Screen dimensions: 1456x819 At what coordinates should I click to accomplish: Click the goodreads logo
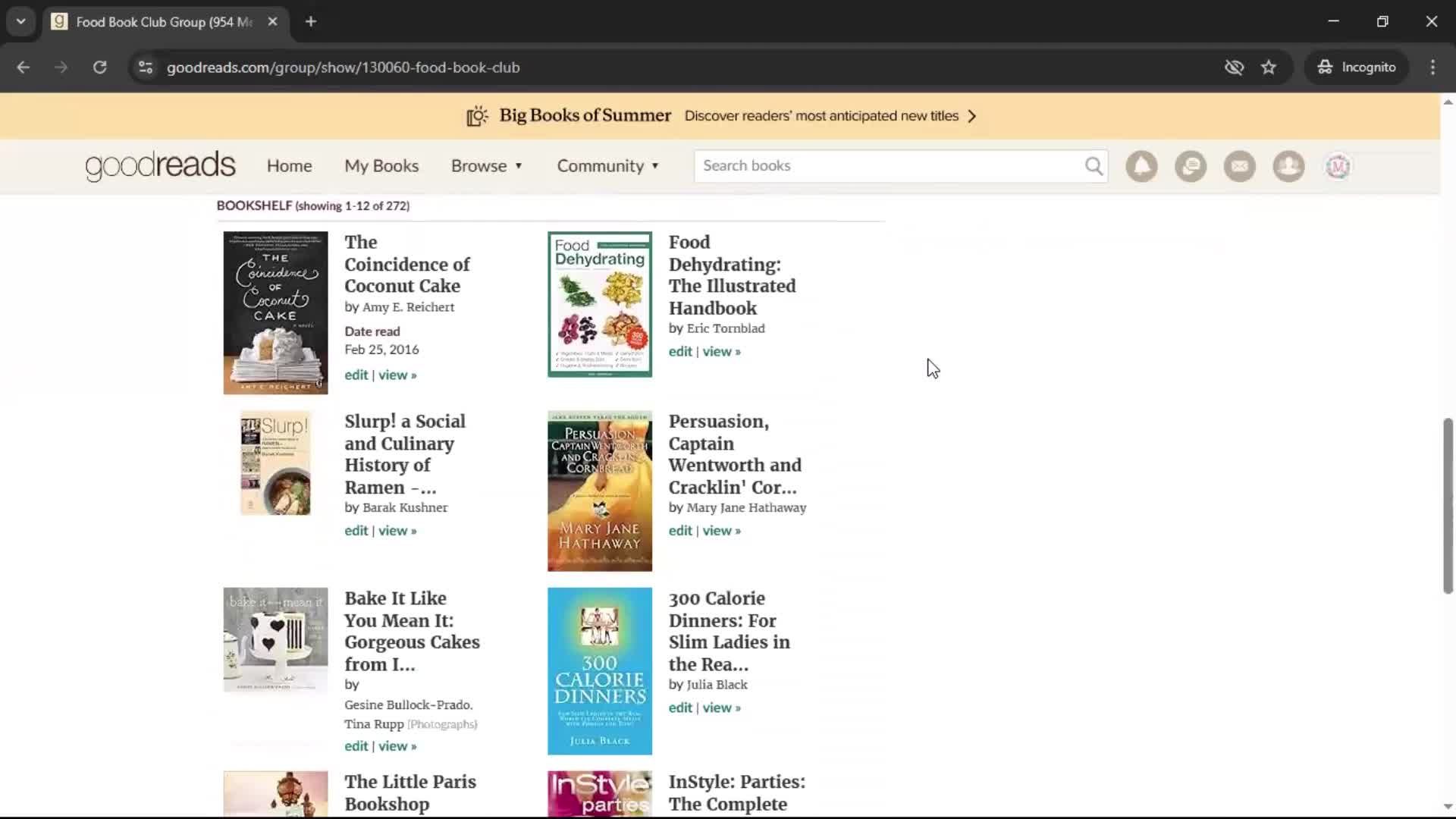tap(160, 166)
